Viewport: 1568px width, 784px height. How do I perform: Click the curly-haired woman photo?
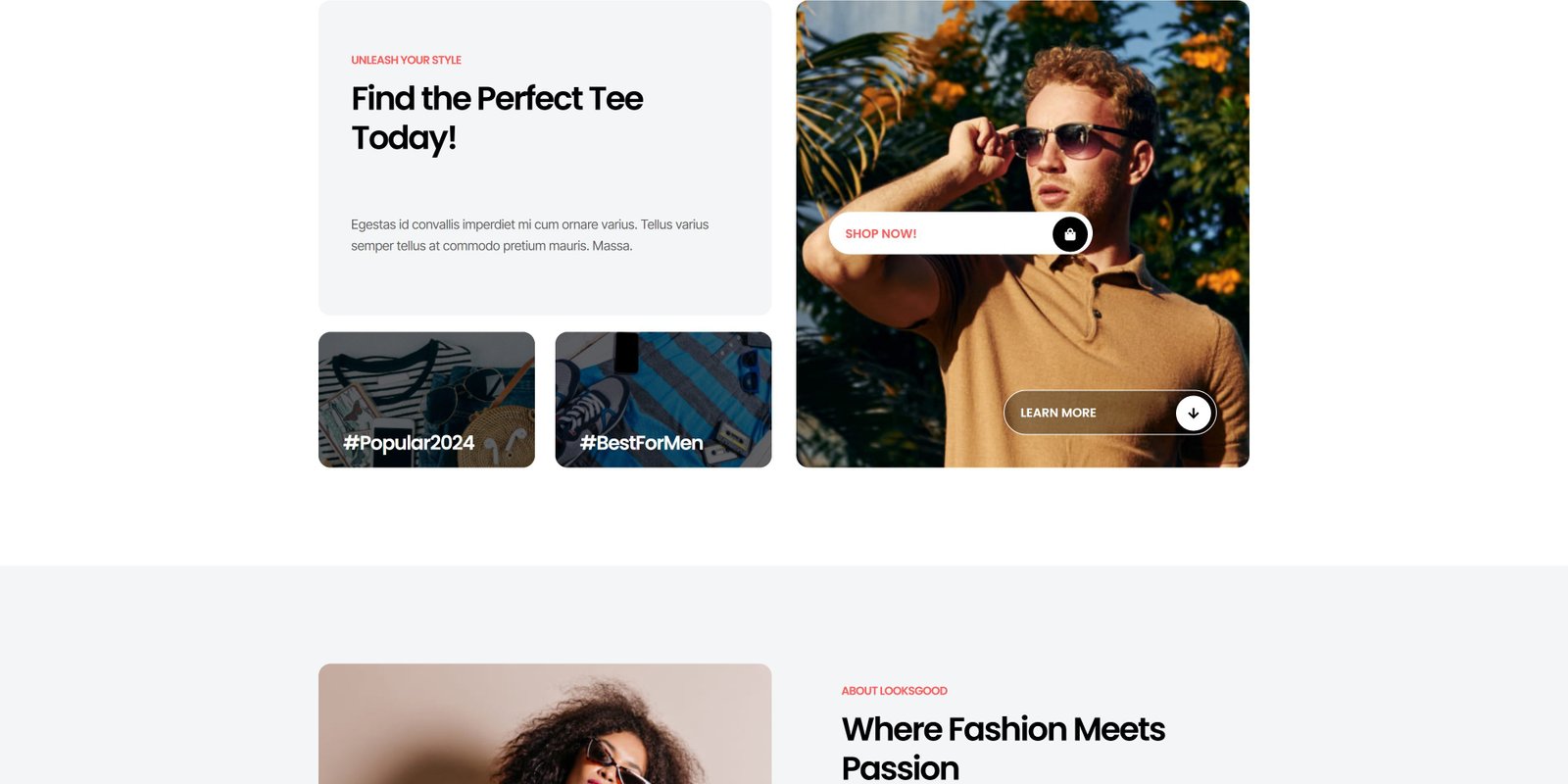pyautogui.click(x=545, y=724)
